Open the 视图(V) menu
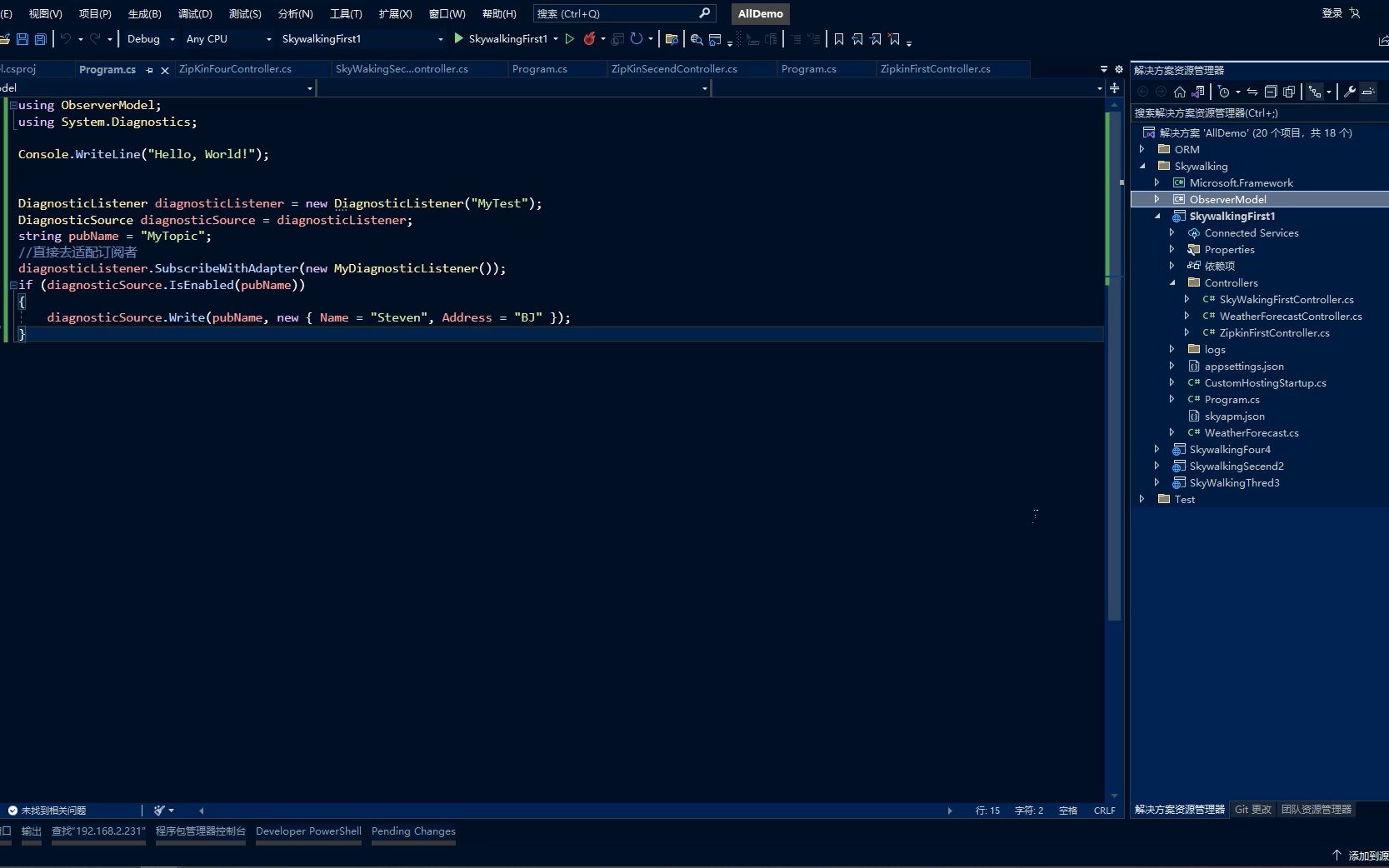 tap(45, 13)
